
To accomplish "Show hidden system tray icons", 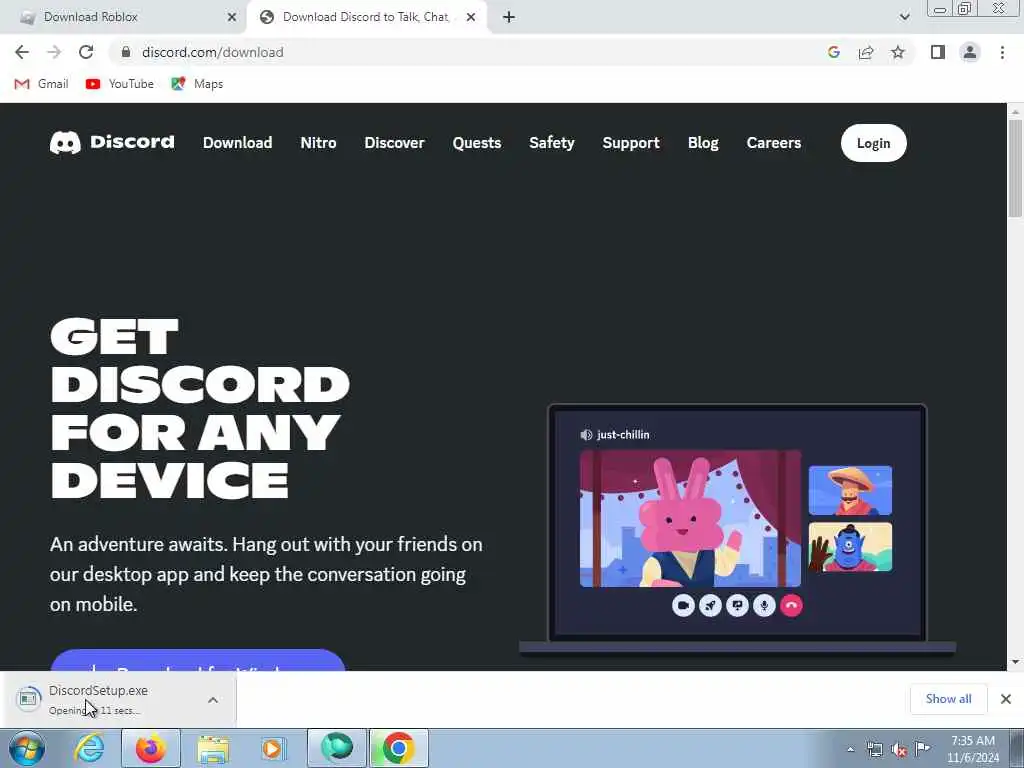I will tap(850, 749).
